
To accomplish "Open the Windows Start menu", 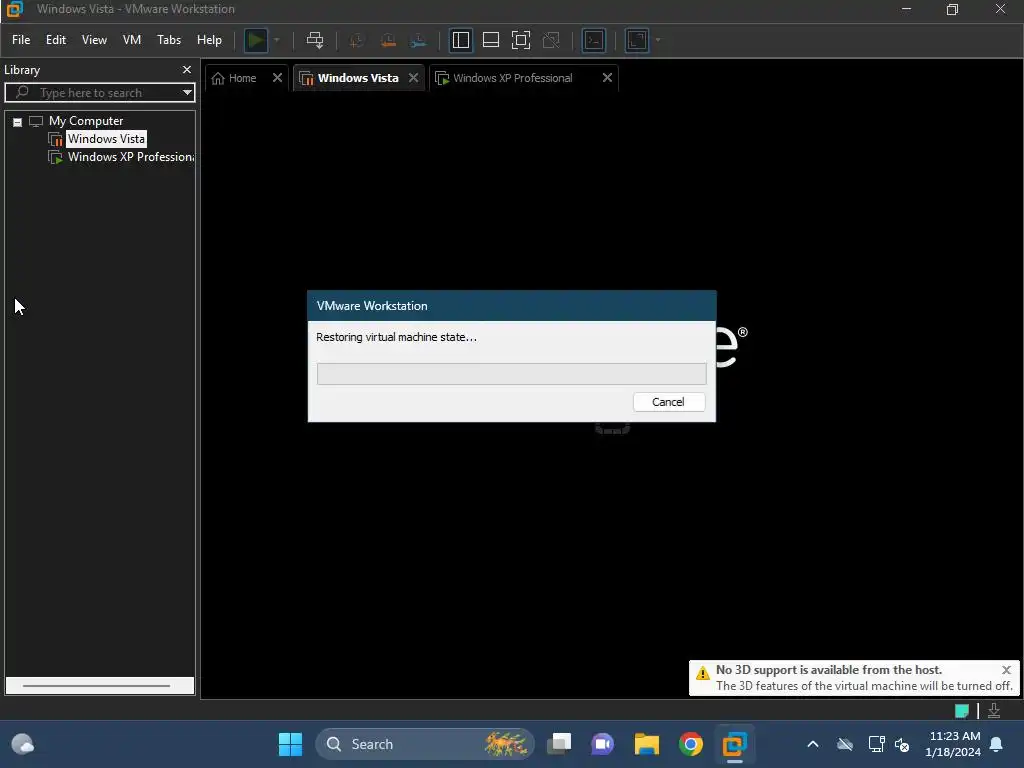I will tap(290, 744).
